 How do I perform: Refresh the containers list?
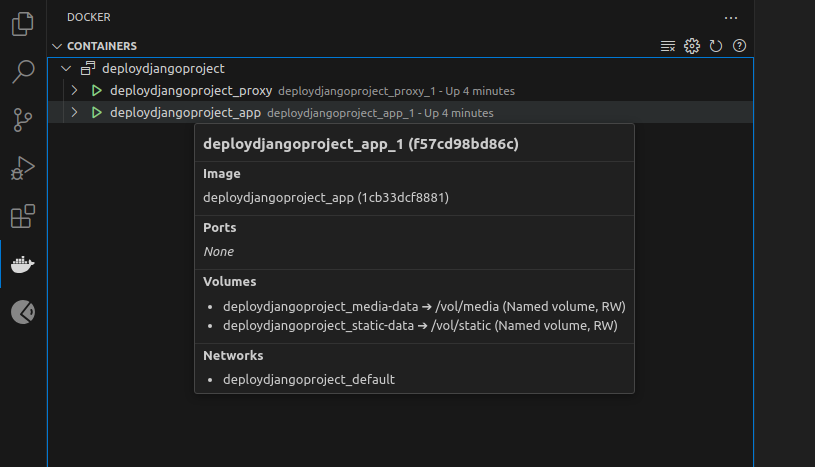pos(716,46)
